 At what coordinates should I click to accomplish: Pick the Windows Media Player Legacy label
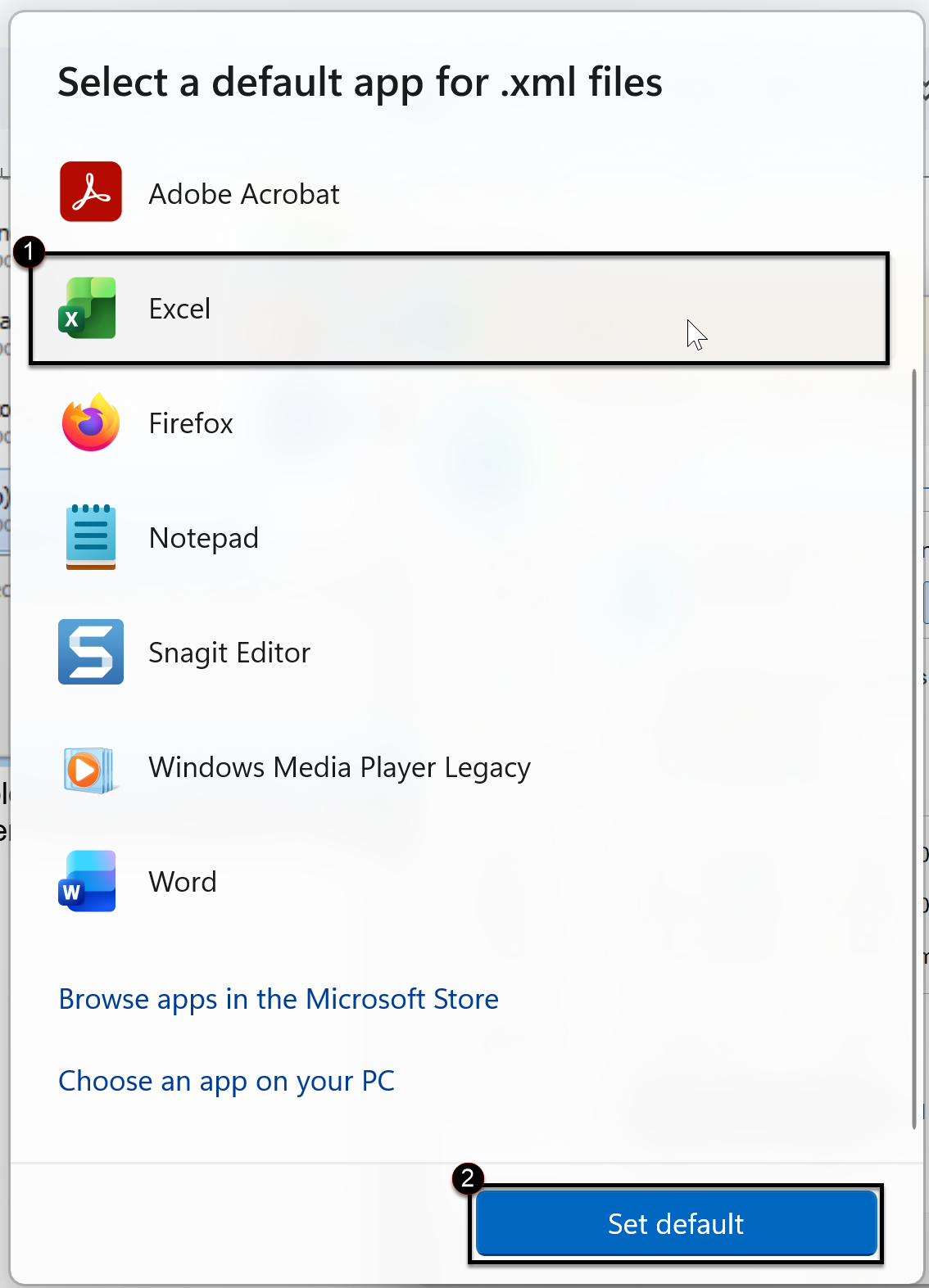(x=339, y=767)
